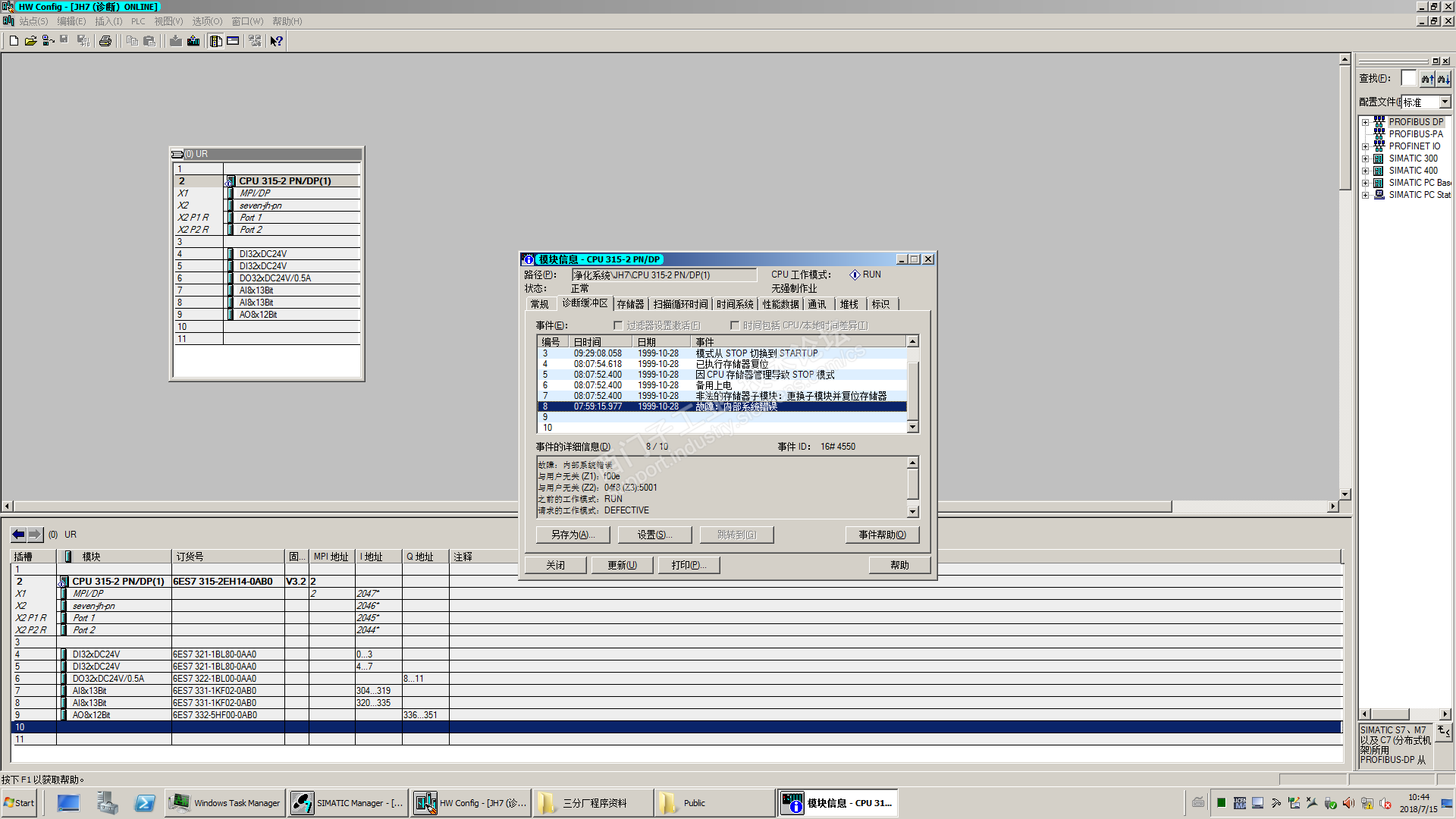1456x819 pixels.
Task: Click the Update (更新) button
Action: 622,565
